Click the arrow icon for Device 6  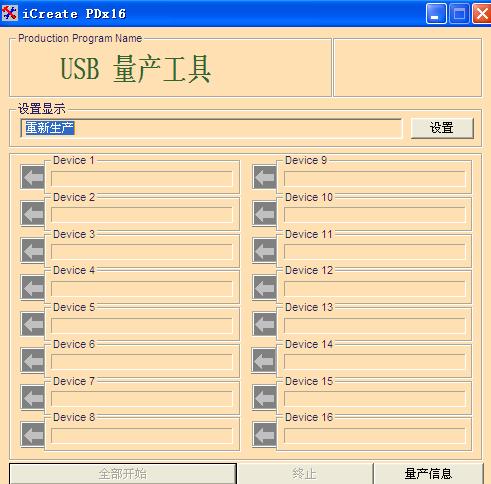(33, 360)
